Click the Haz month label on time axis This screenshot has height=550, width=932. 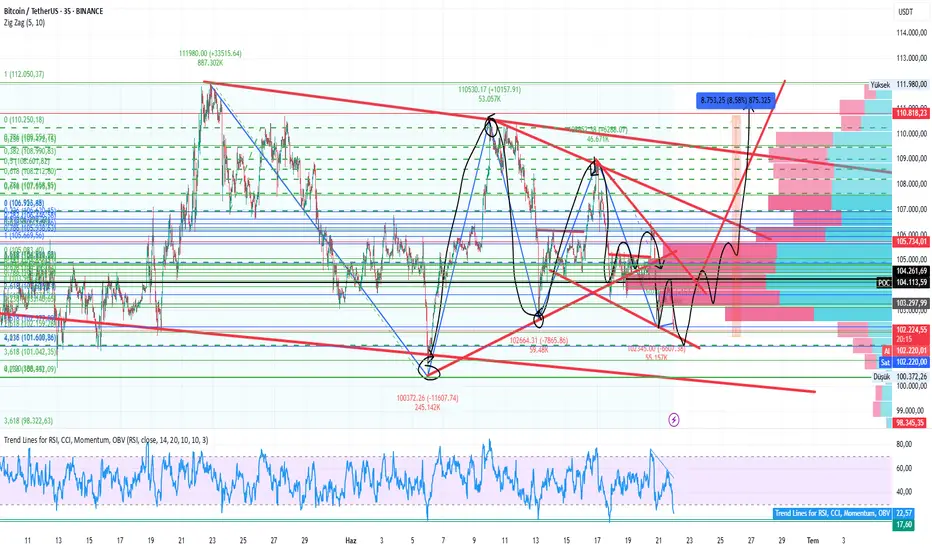[x=351, y=540]
